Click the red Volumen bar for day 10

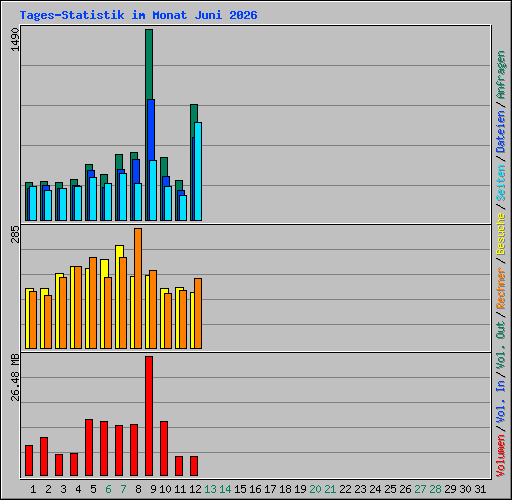pos(164,448)
